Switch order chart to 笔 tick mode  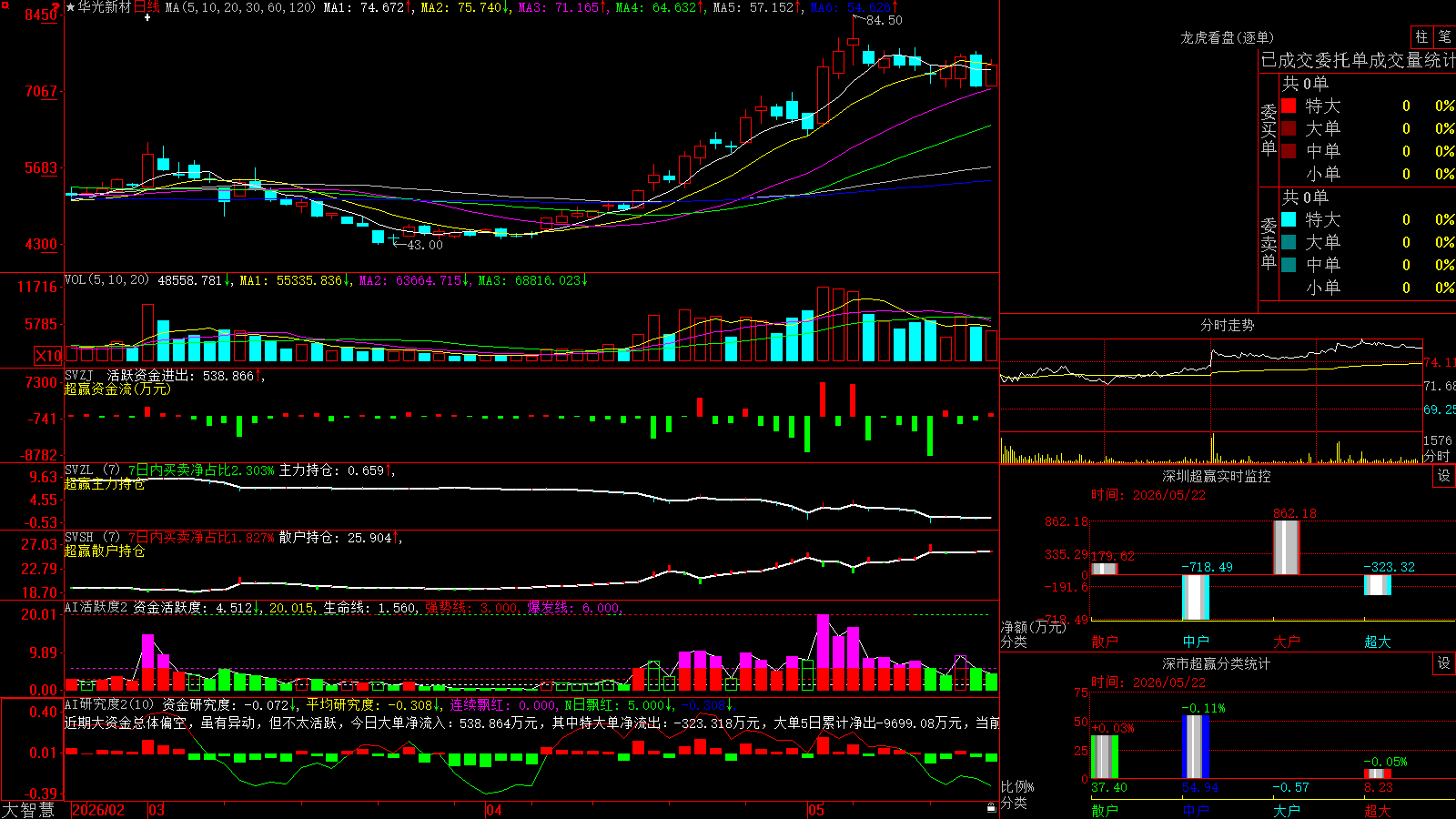tap(1445, 36)
